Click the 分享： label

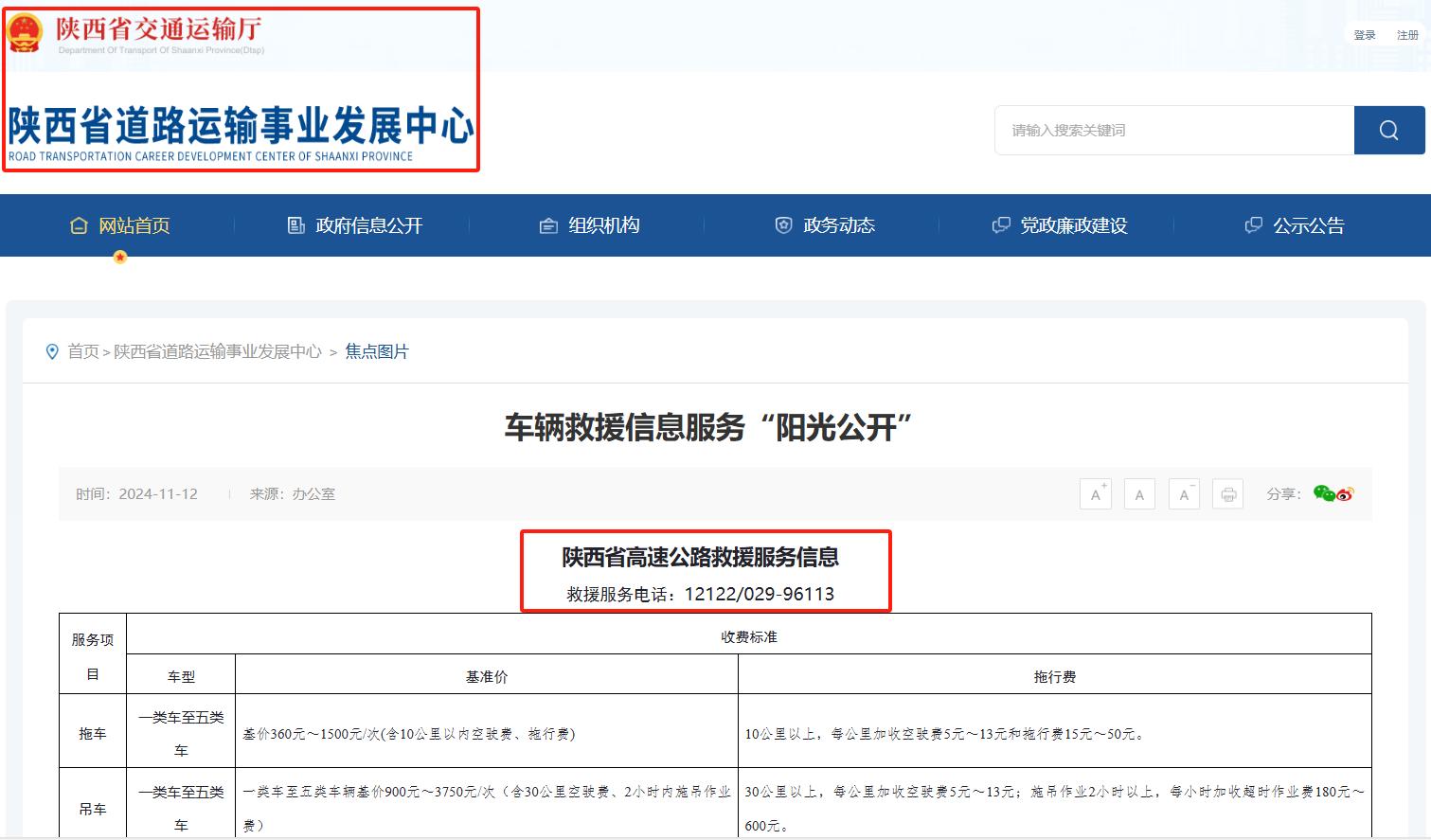point(1284,494)
